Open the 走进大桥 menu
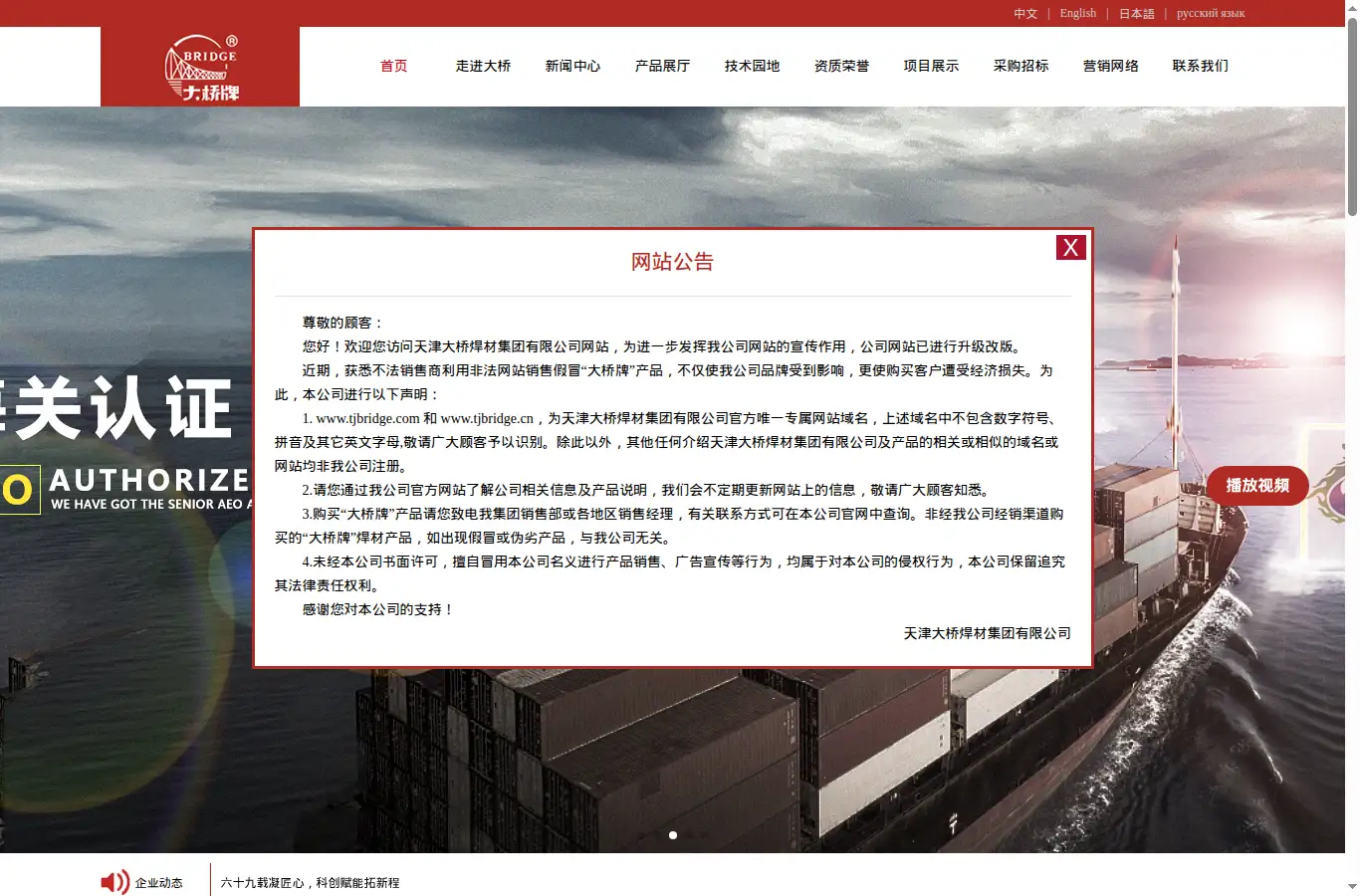 click(x=483, y=66)
